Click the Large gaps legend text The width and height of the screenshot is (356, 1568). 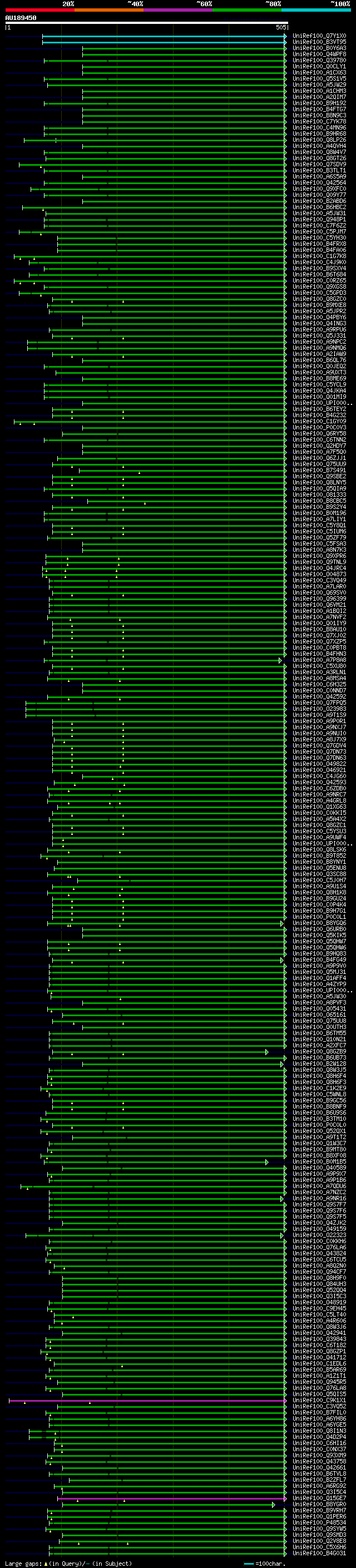coord(68,1563)
